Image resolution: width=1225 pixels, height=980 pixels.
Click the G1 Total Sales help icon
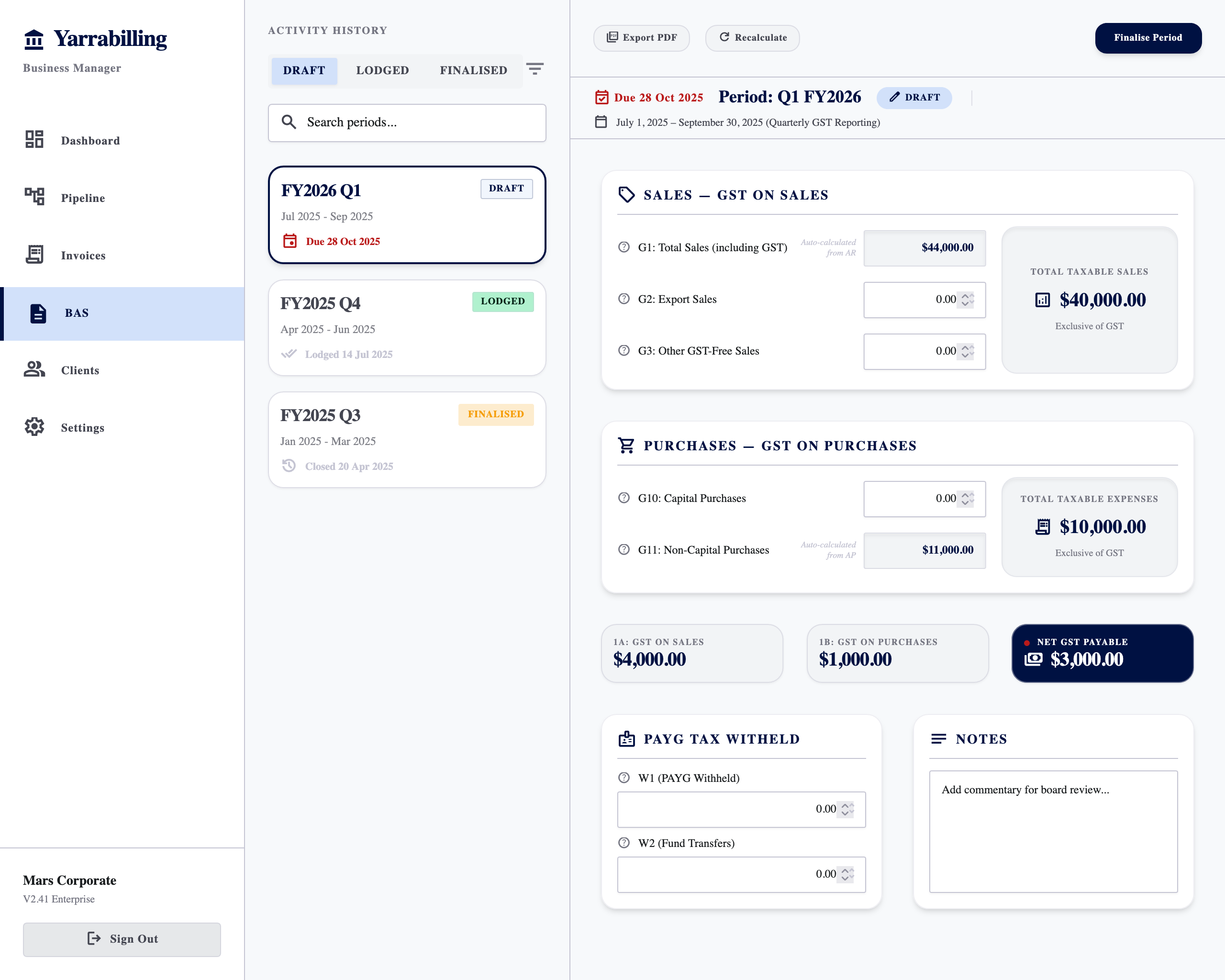click(624, 247)
